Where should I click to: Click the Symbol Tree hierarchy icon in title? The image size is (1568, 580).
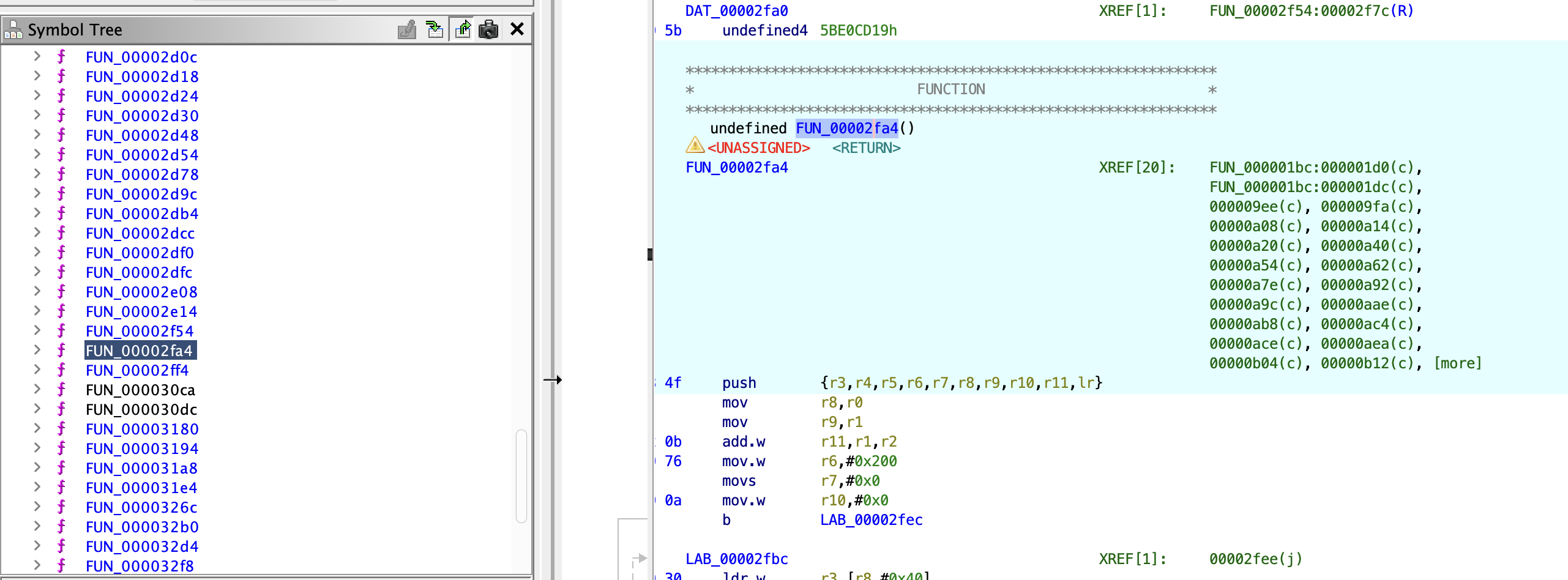coord(13,29)
